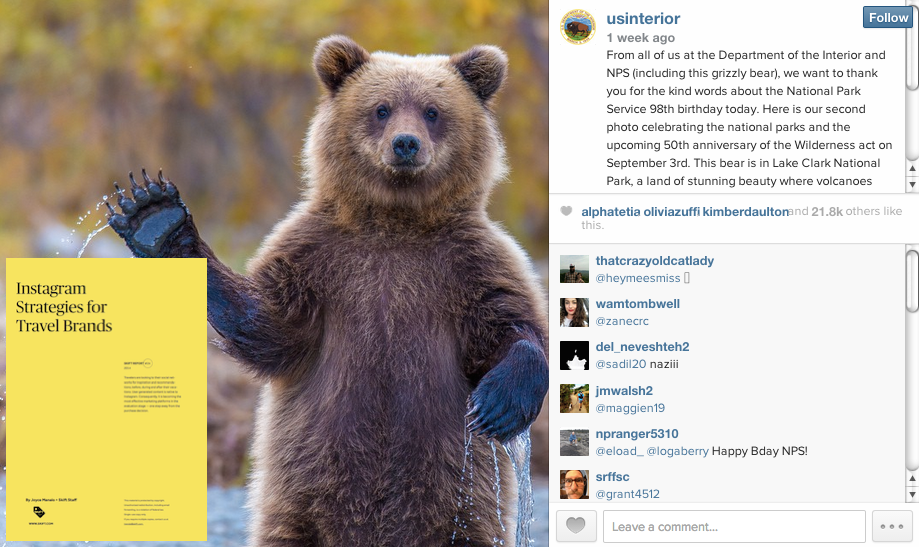919x547 pixels.
Task: Click the @heymeesmiss mention
Action: 638,278
